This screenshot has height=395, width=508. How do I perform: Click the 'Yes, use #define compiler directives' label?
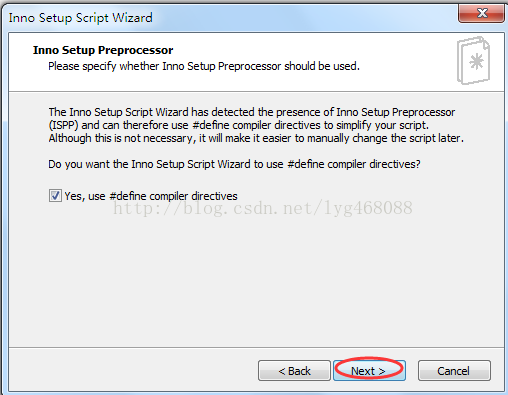pos(151,196)
